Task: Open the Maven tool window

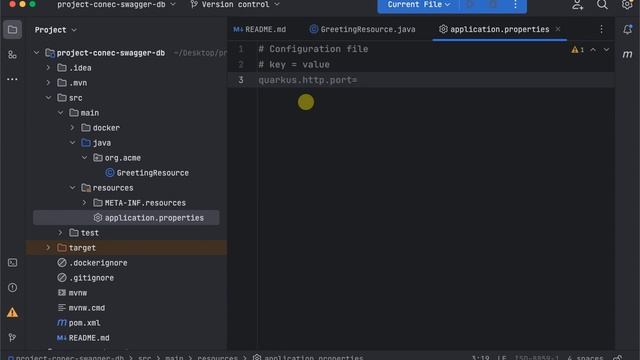Action: point(627,54)
